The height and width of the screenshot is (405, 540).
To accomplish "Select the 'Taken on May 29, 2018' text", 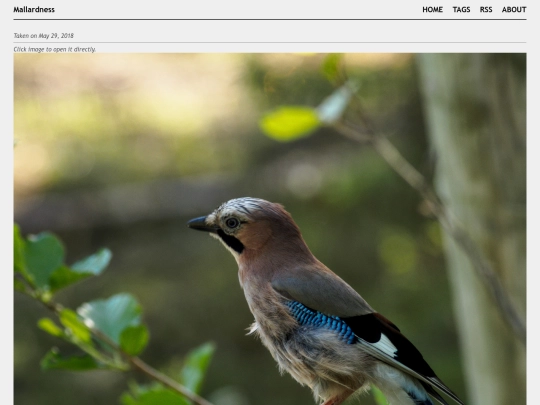I will click(x=44, y=35).
